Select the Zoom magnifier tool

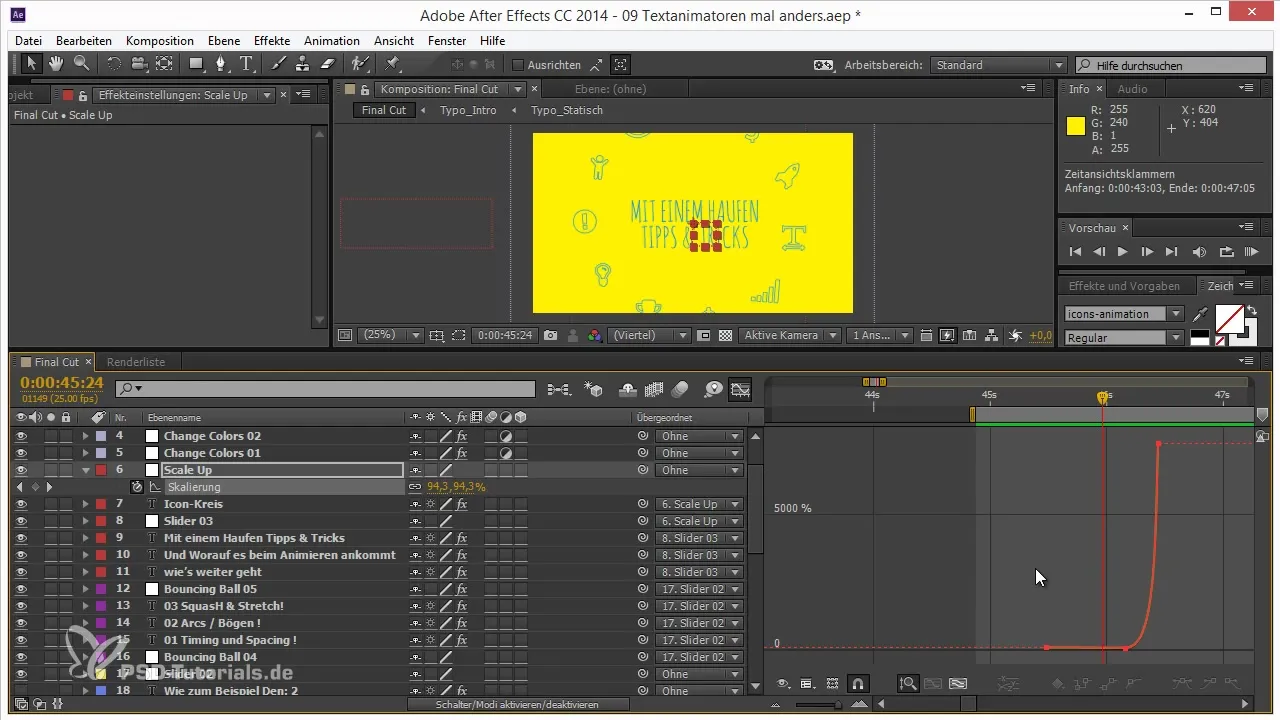click(80, 64)
